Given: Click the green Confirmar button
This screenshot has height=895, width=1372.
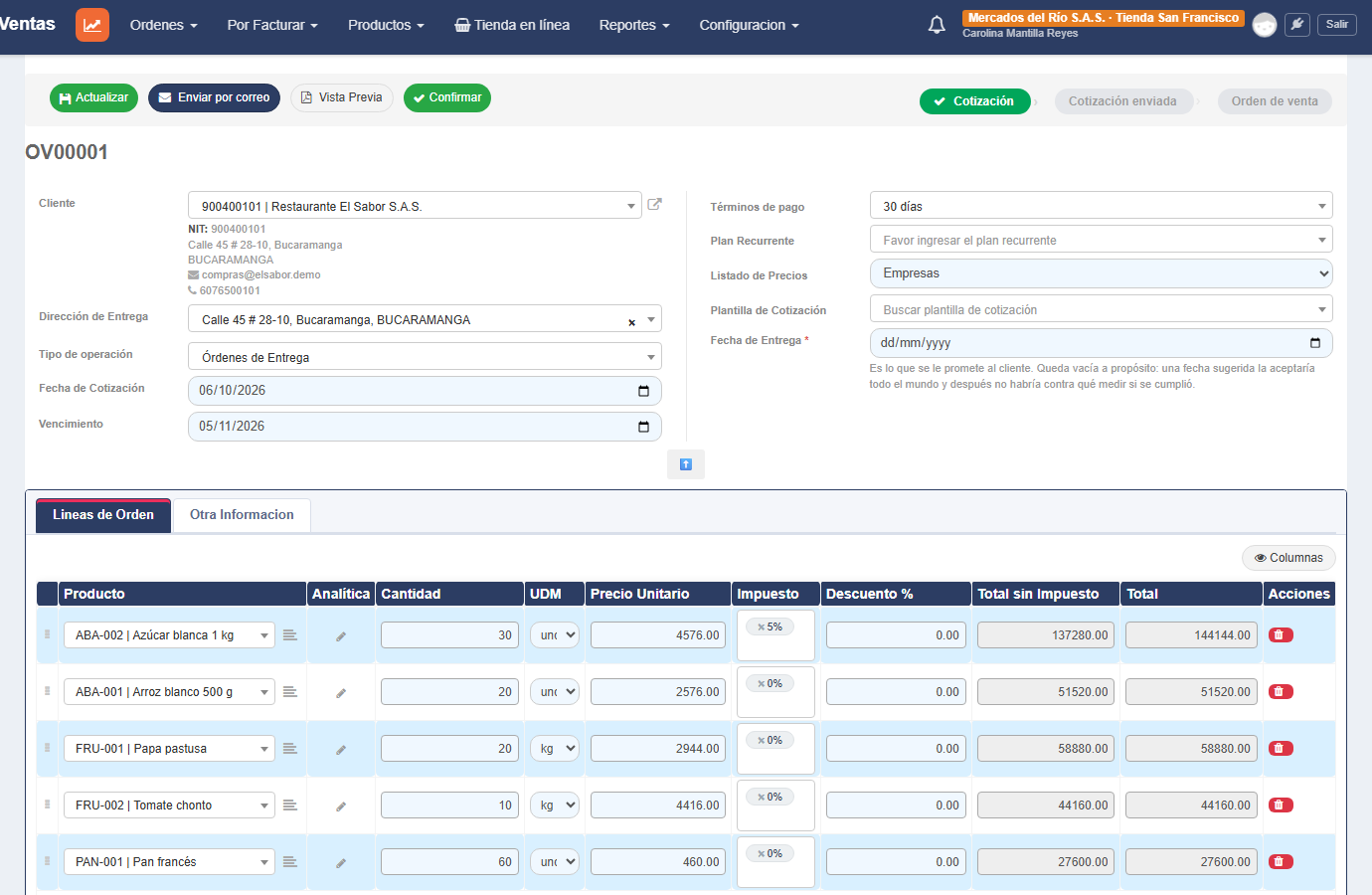Looking at the screenshot, I should tap(446, 97).
